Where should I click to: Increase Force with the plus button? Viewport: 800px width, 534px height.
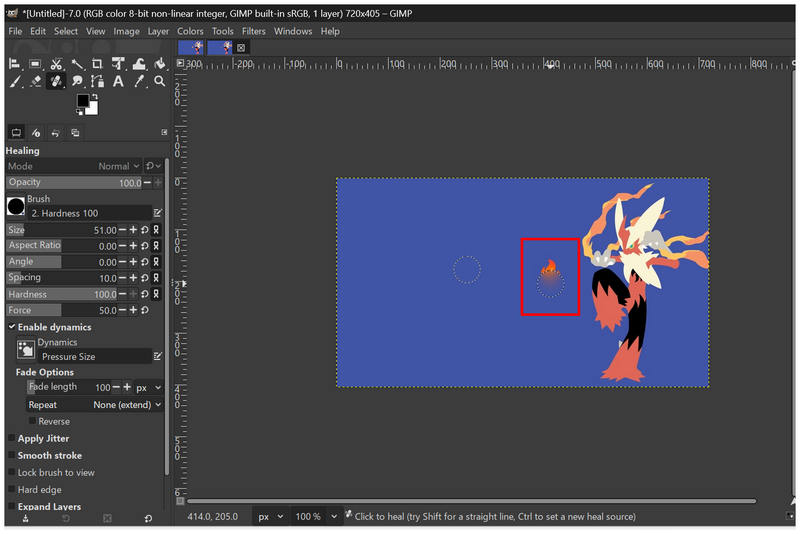pyautogui.click(x=133, y=310)
